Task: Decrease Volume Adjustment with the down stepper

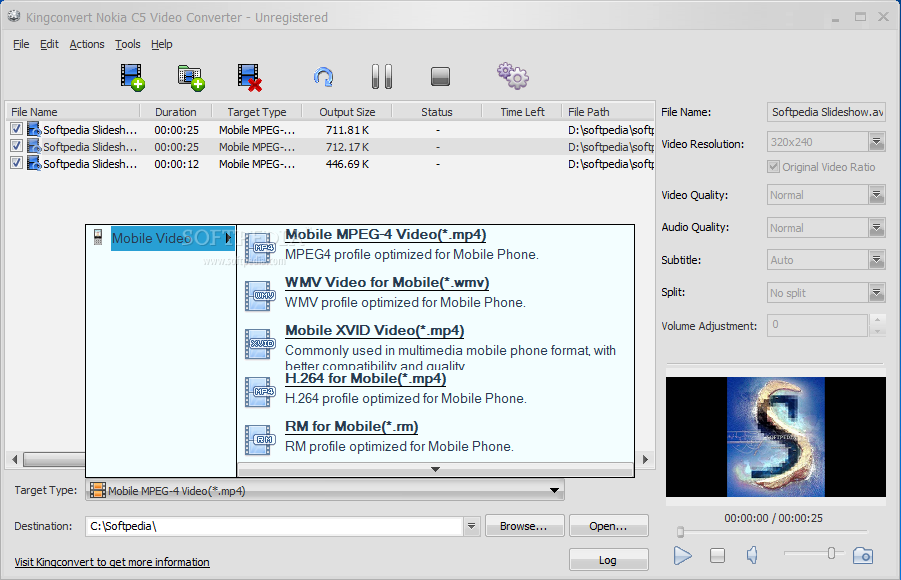Action: pyautogui.click(x=877, y=331)
